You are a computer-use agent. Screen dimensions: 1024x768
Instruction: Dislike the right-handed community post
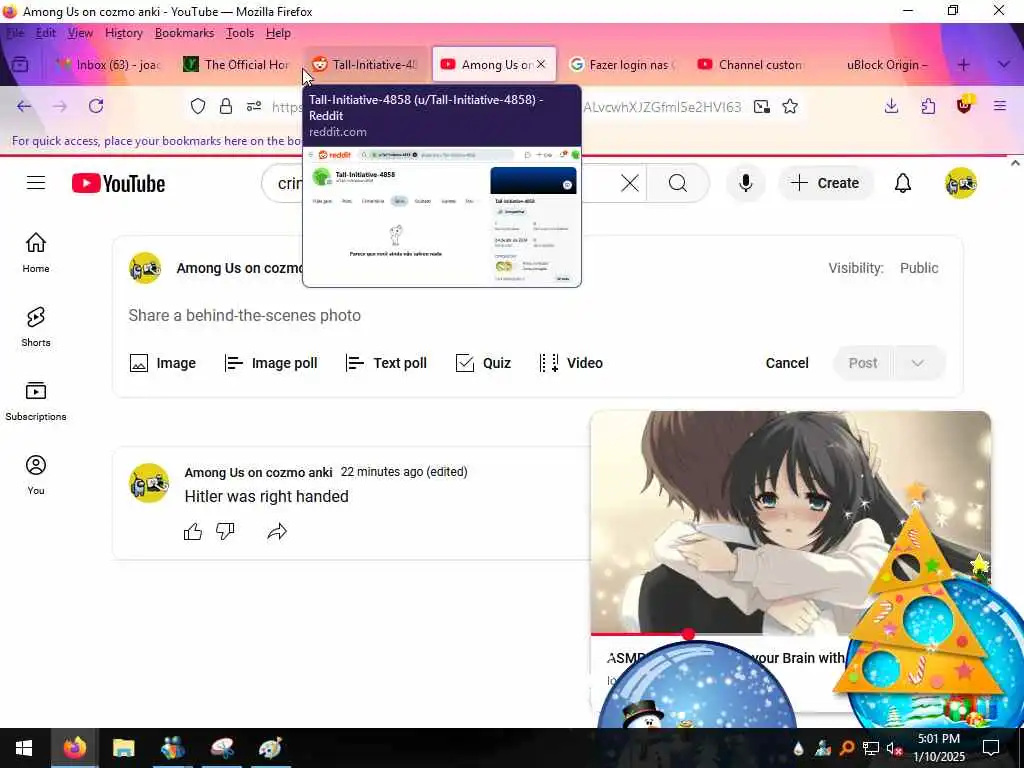click(225, 532)
